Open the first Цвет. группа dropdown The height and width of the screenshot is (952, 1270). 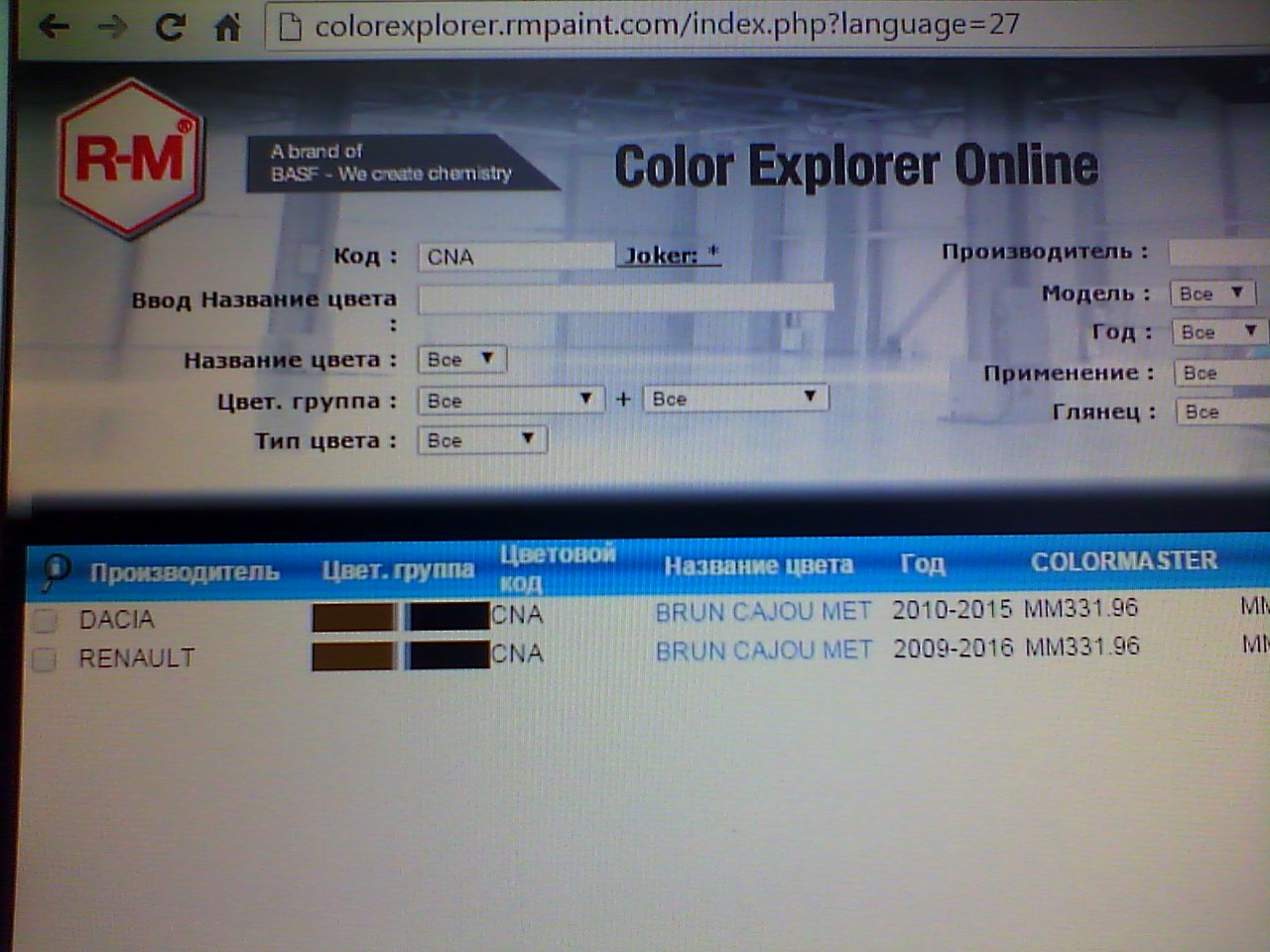[x=510, y=400]
